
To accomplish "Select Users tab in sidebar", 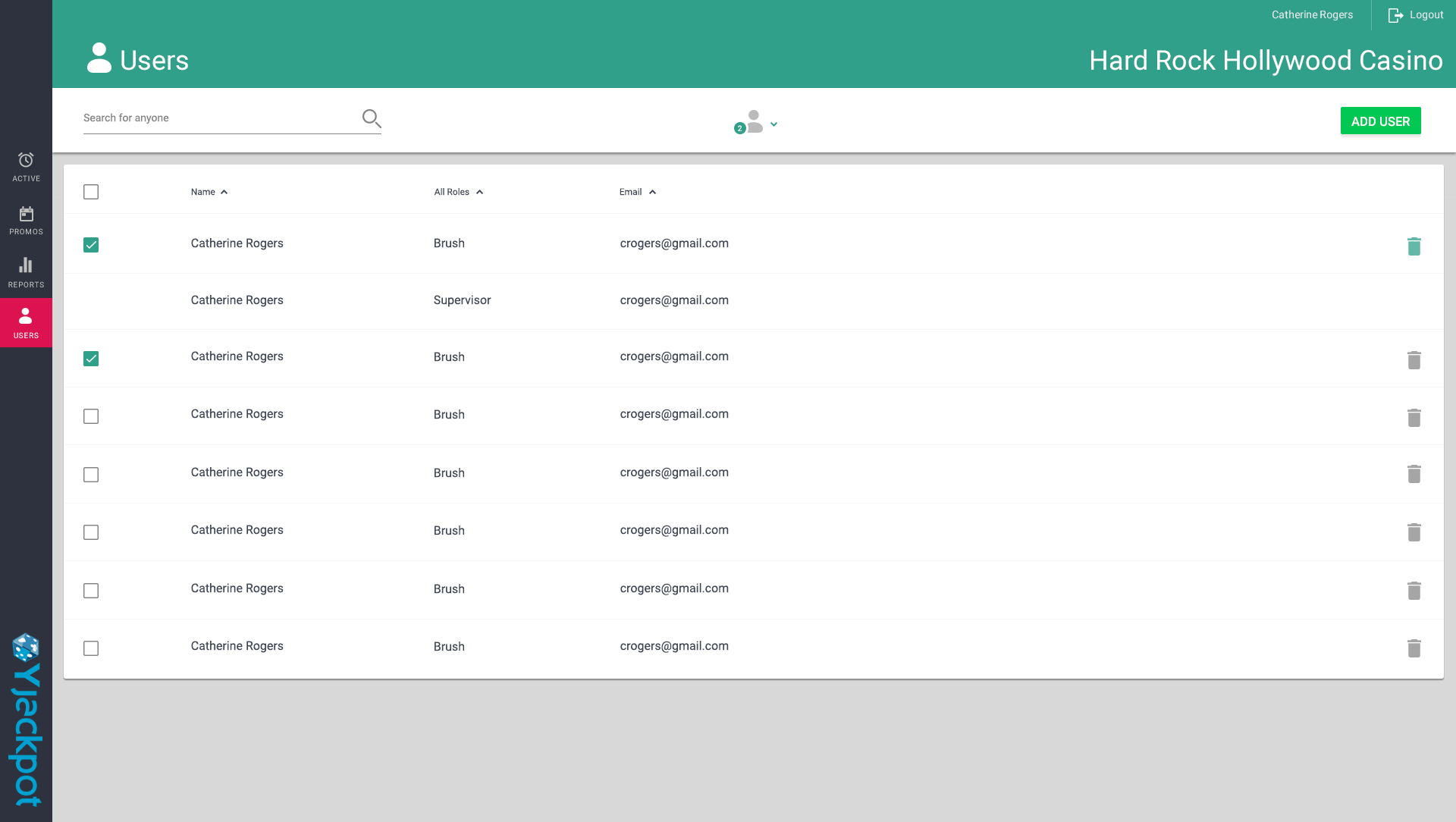I will coord(26,322).
